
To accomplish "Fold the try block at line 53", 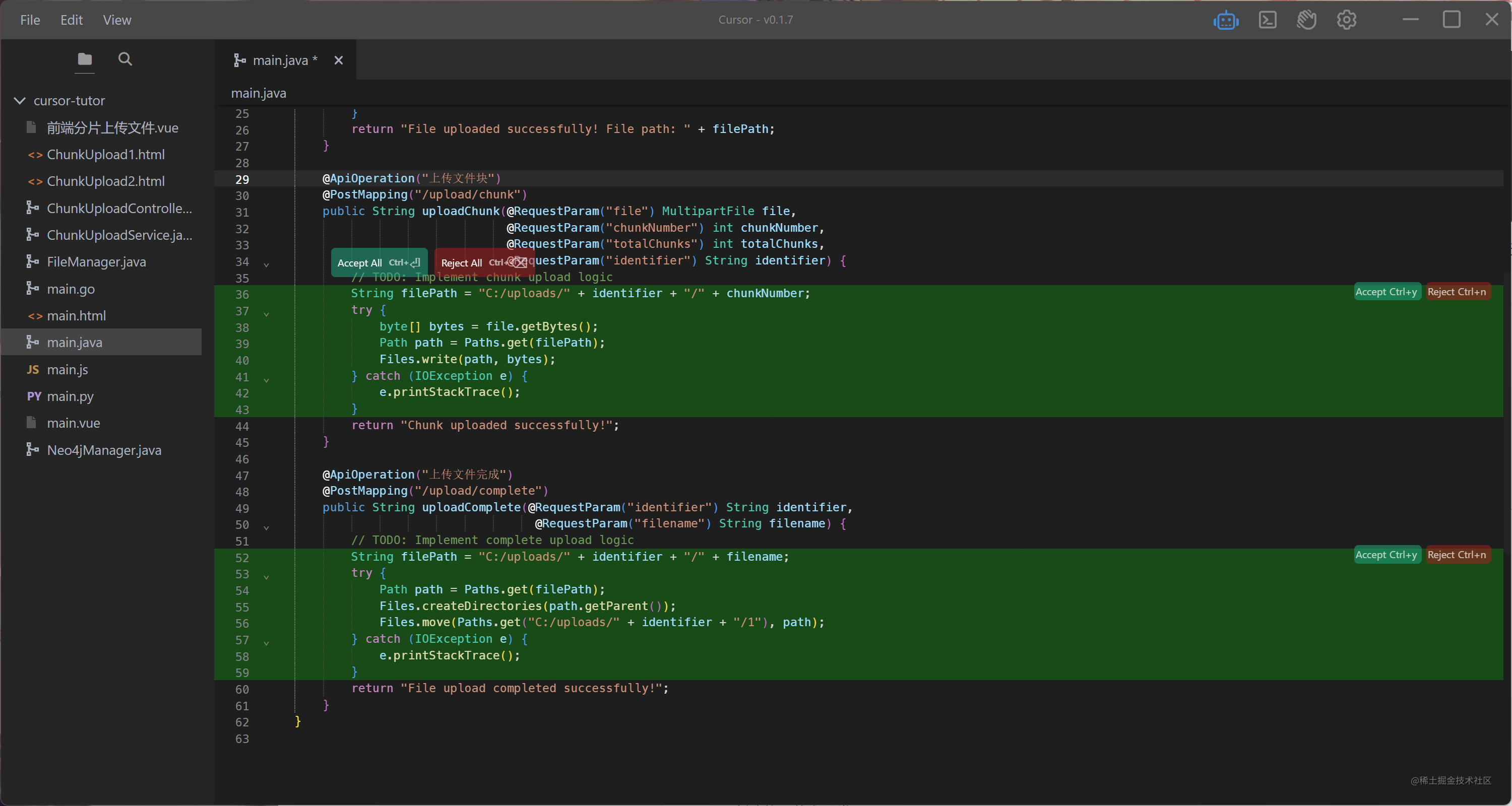I will [x=267, y=577].
